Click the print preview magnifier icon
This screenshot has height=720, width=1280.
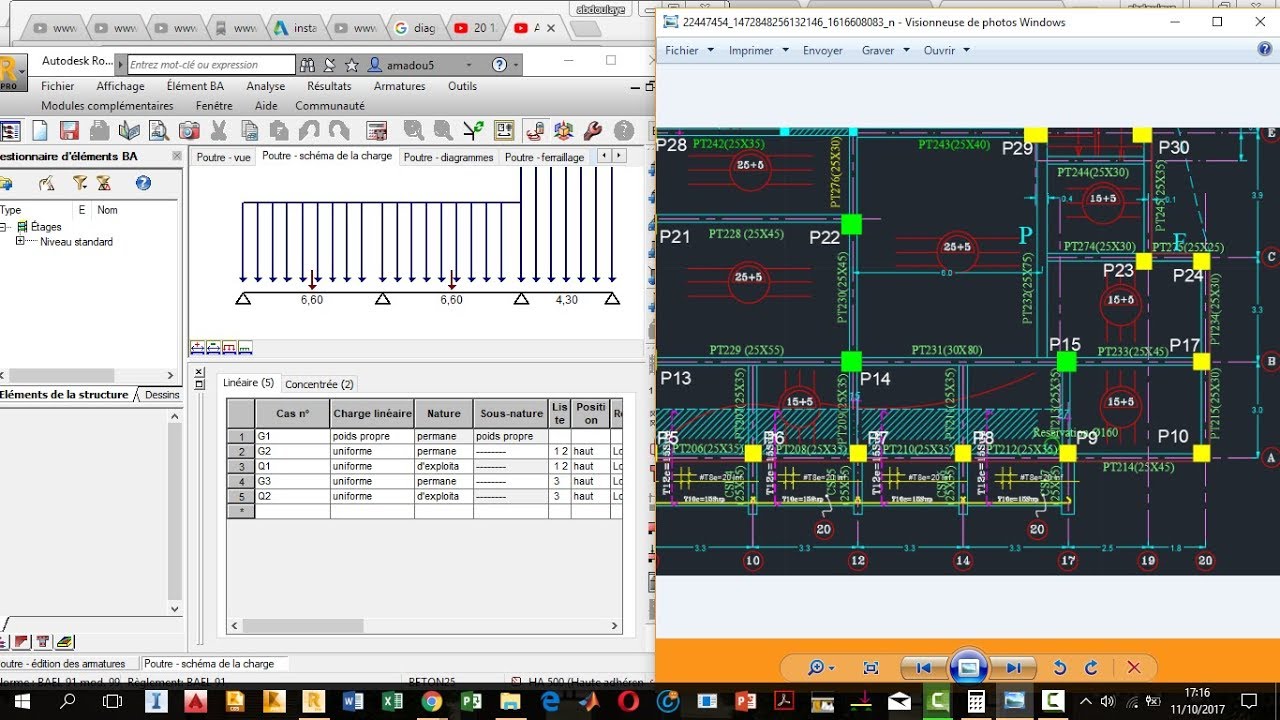(159, 131)
